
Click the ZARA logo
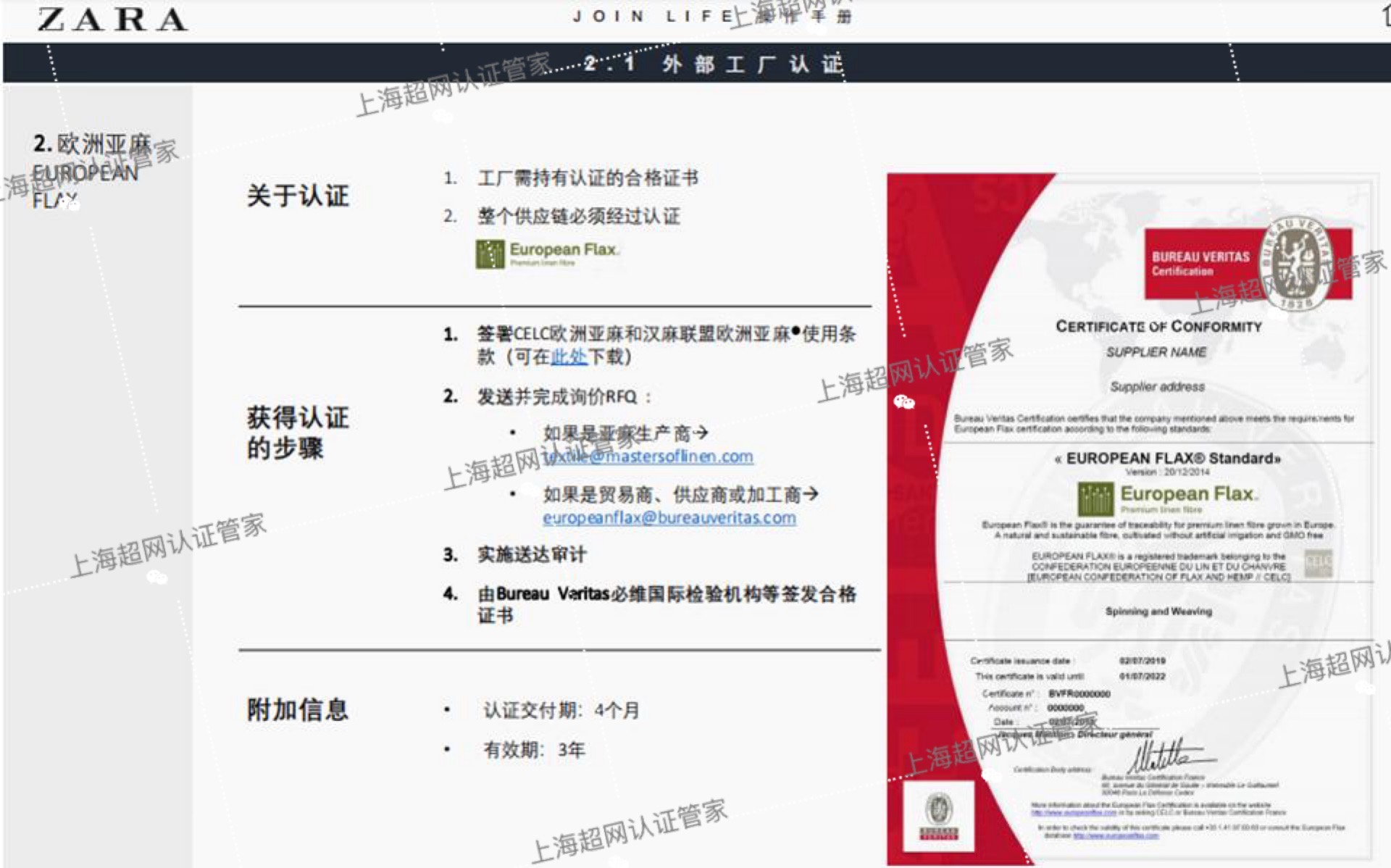(x=113, y=20)
